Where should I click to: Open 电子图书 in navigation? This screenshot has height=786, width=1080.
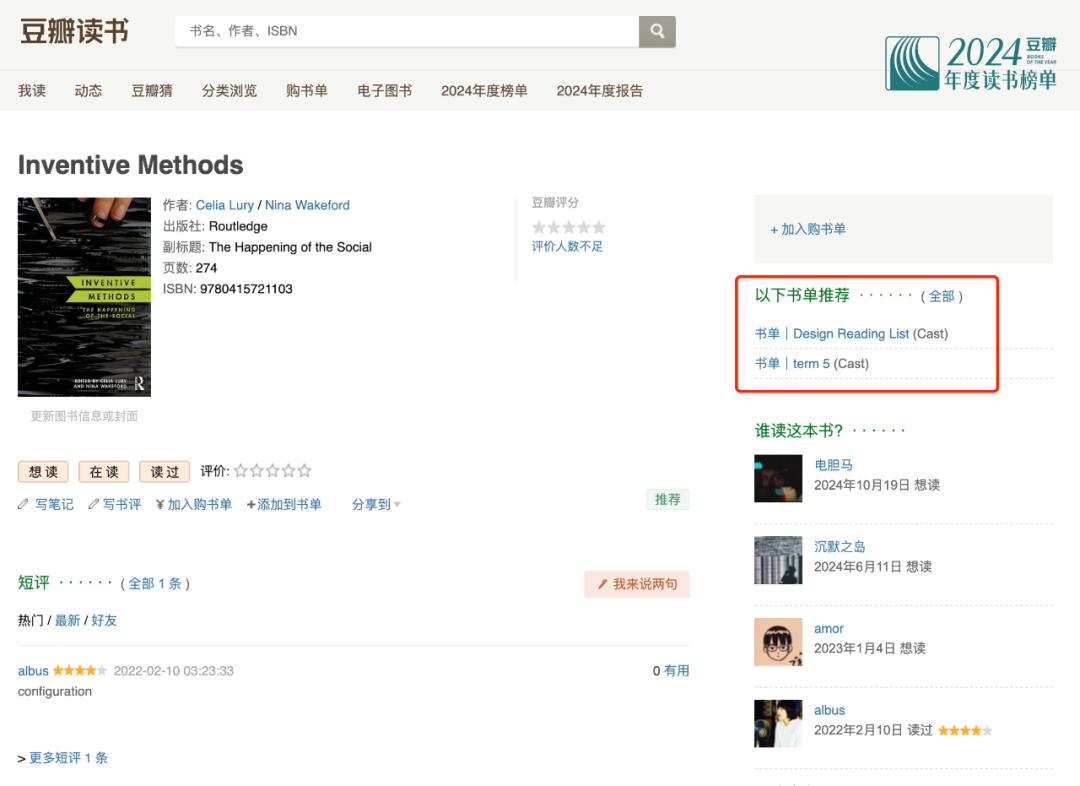pos(384,91)
